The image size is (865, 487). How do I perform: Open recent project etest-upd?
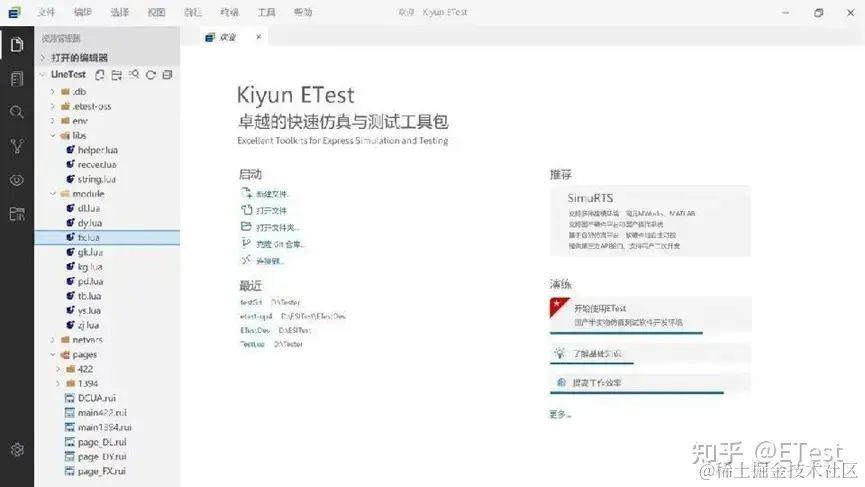(x=256, y=317)
